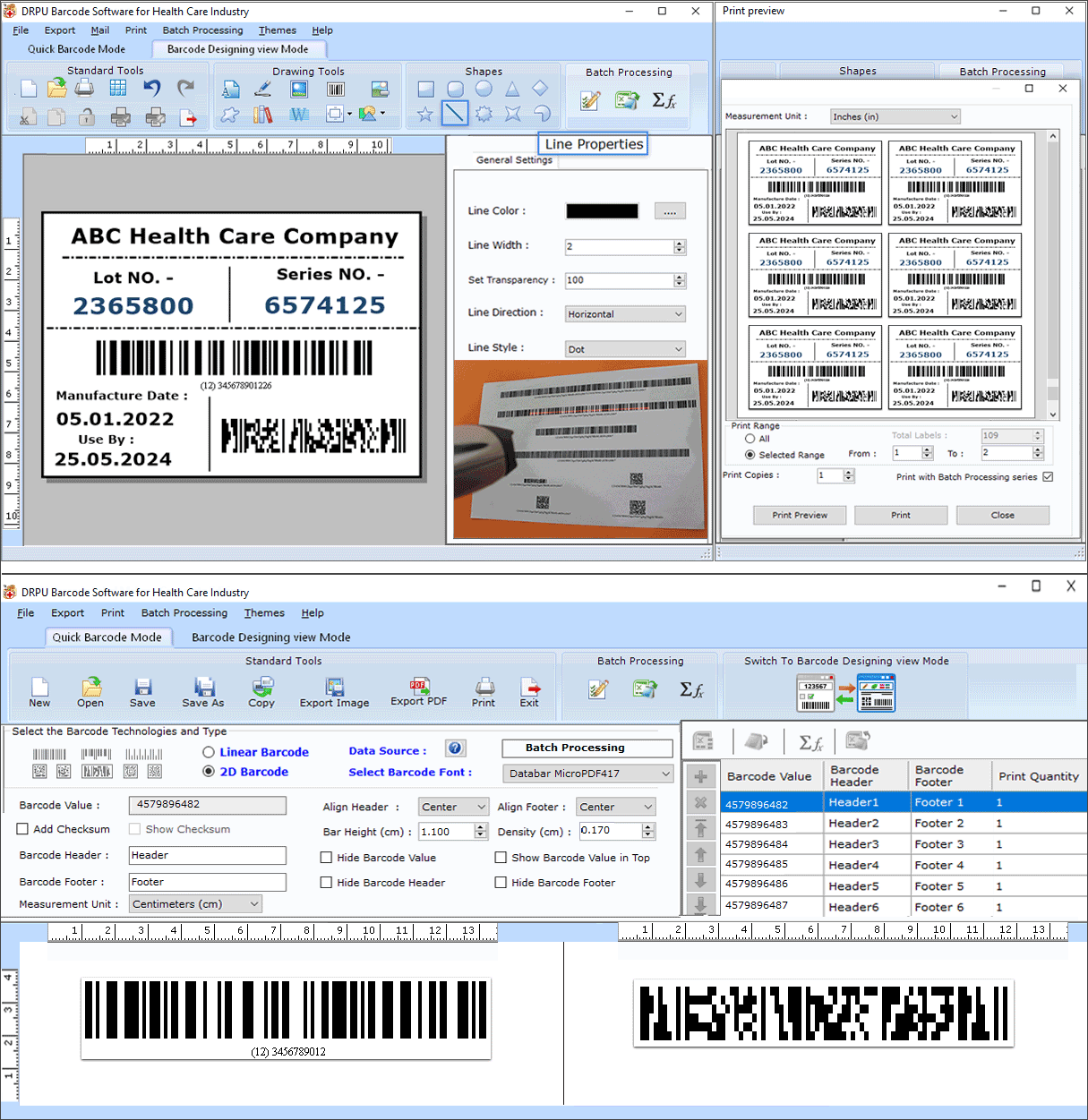
Task: Pick the Star shape tool
Action: (425, 114)
